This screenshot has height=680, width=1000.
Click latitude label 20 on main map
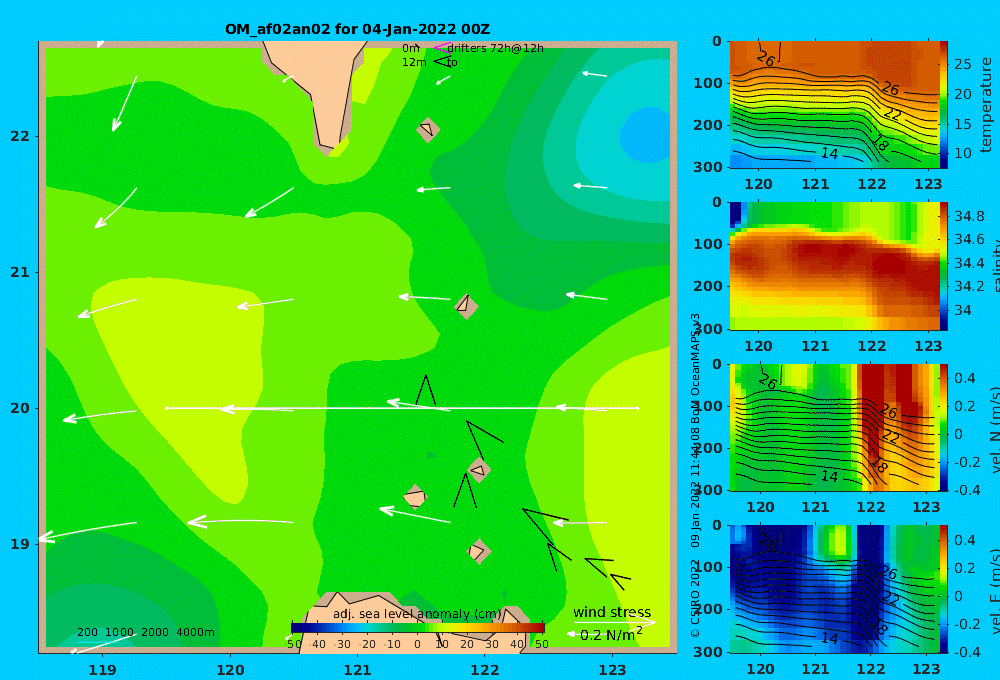click(x=20, y=408)
